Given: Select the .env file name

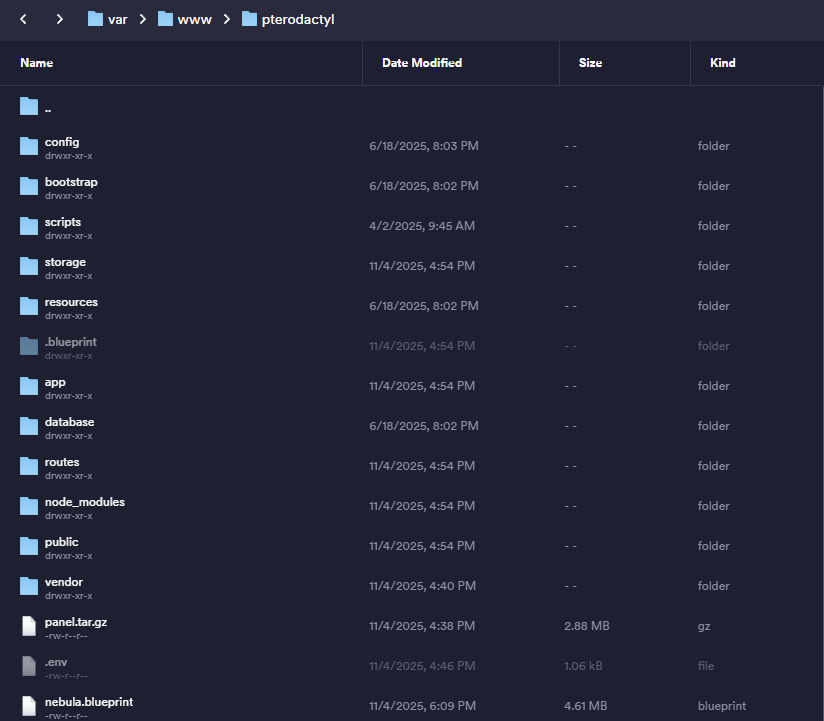Looking at the screenshot, I should (x=56, y=662).
